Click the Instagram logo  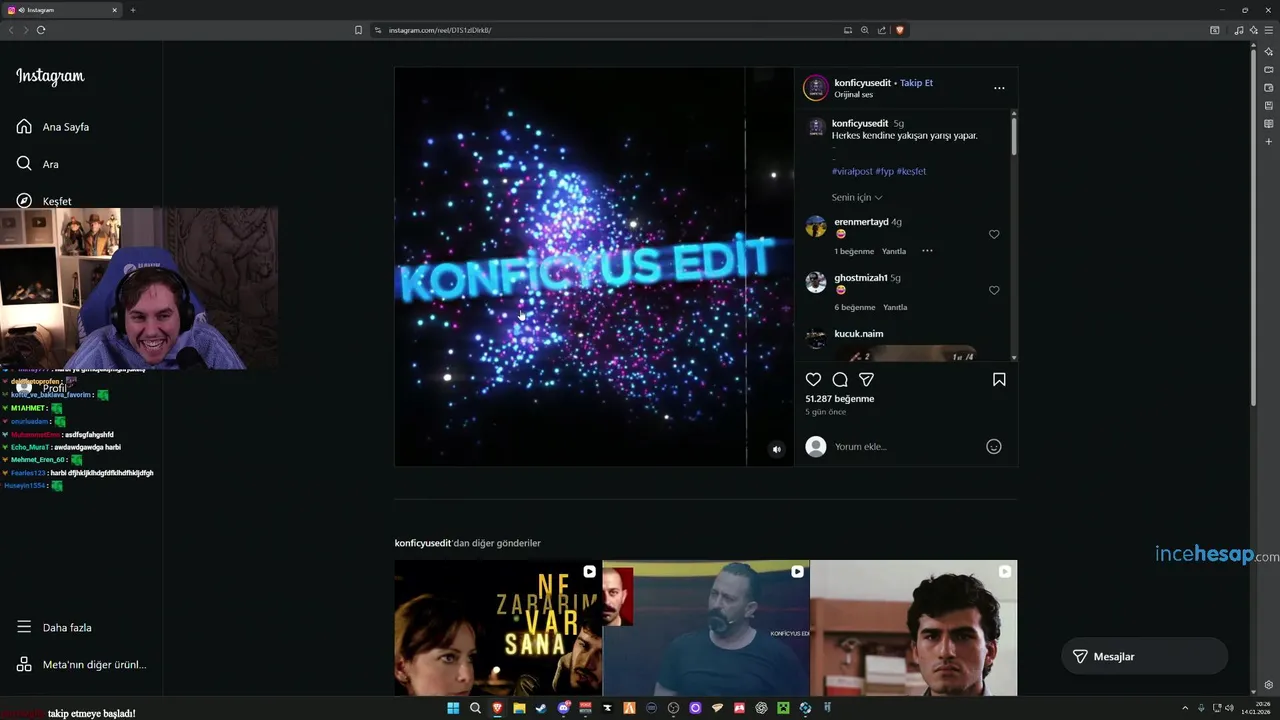click(50, 76)
